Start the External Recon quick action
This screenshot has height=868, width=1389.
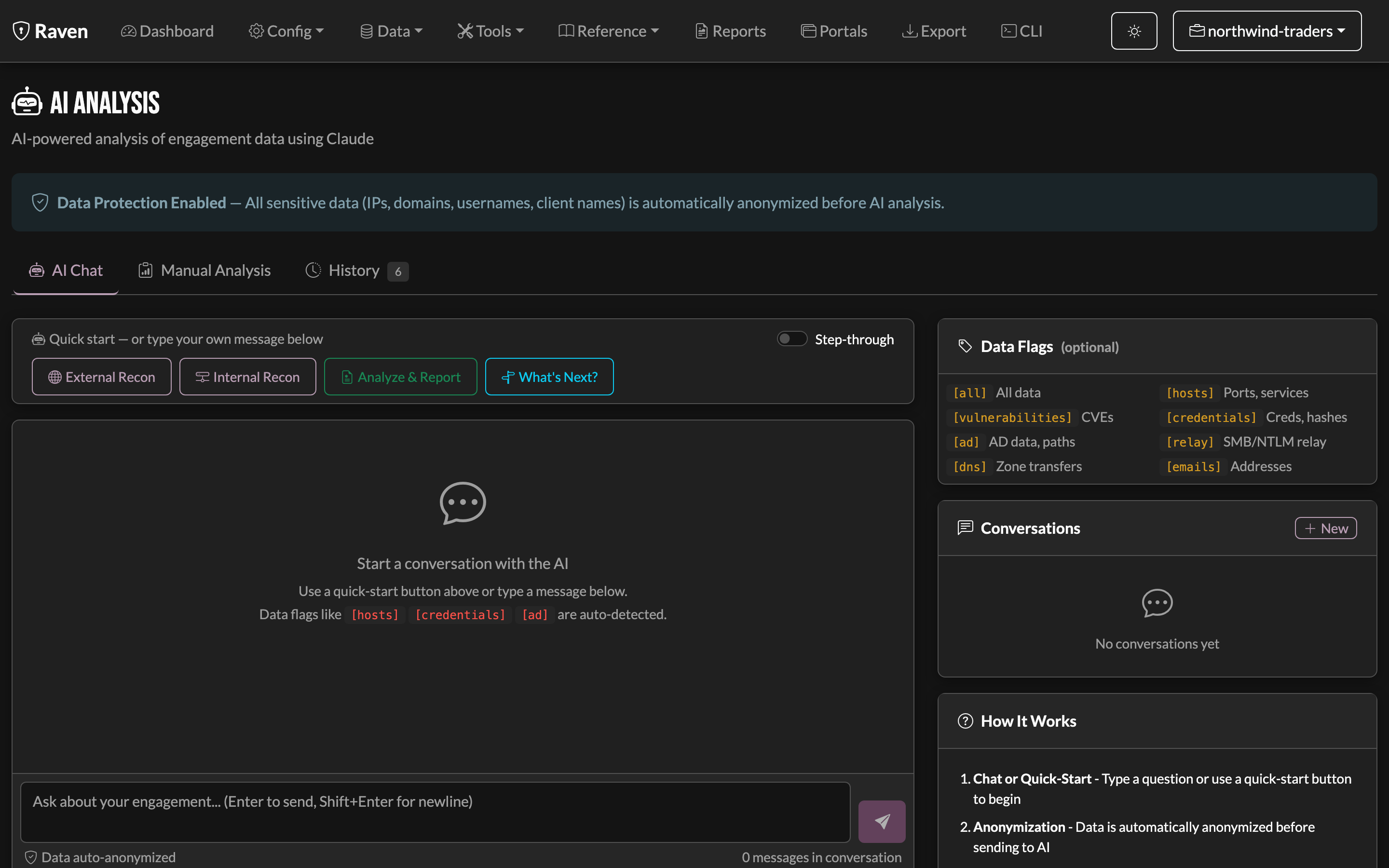(102, 377)
